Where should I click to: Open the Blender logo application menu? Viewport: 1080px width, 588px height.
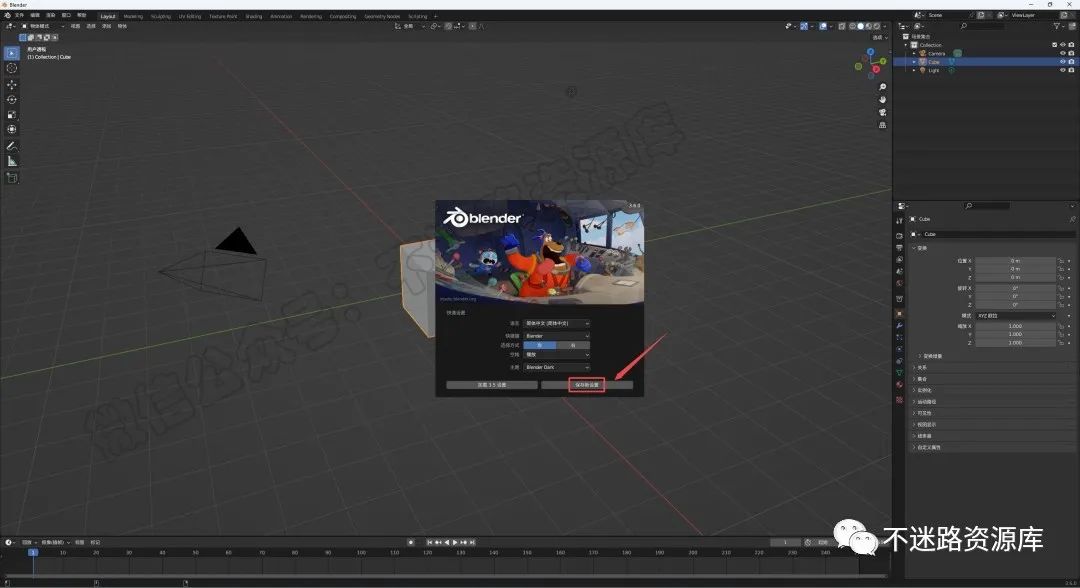(x=8, y=16)
